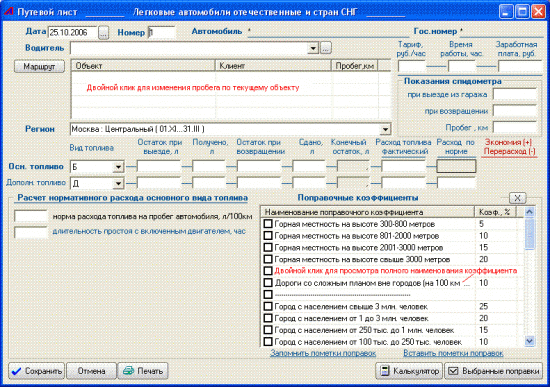Click the Объект column header
Screen dimensions: 550x387
pos(143,66)
